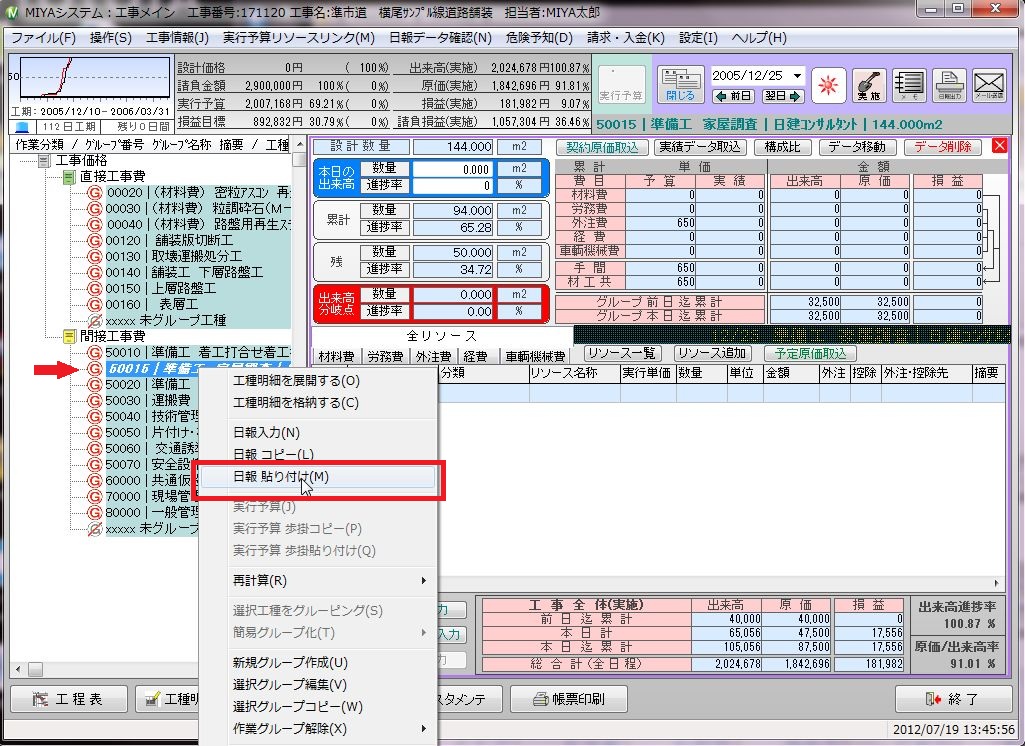Click the 未グループ工種 icon under 直接工事費
The width and height of the screenshot is (1025, 746).
coord(95,320)
